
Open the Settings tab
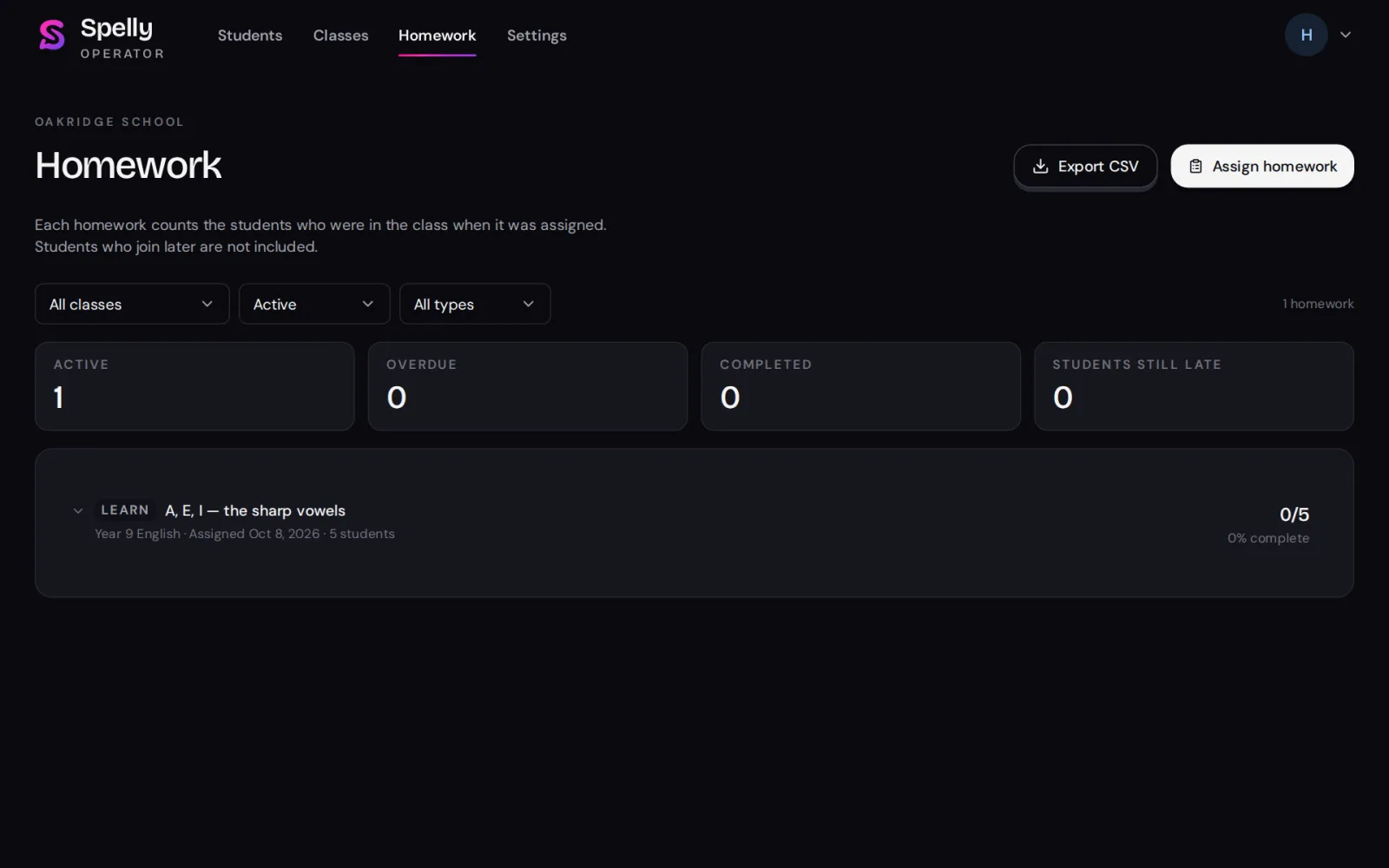[x=537, y=36]
